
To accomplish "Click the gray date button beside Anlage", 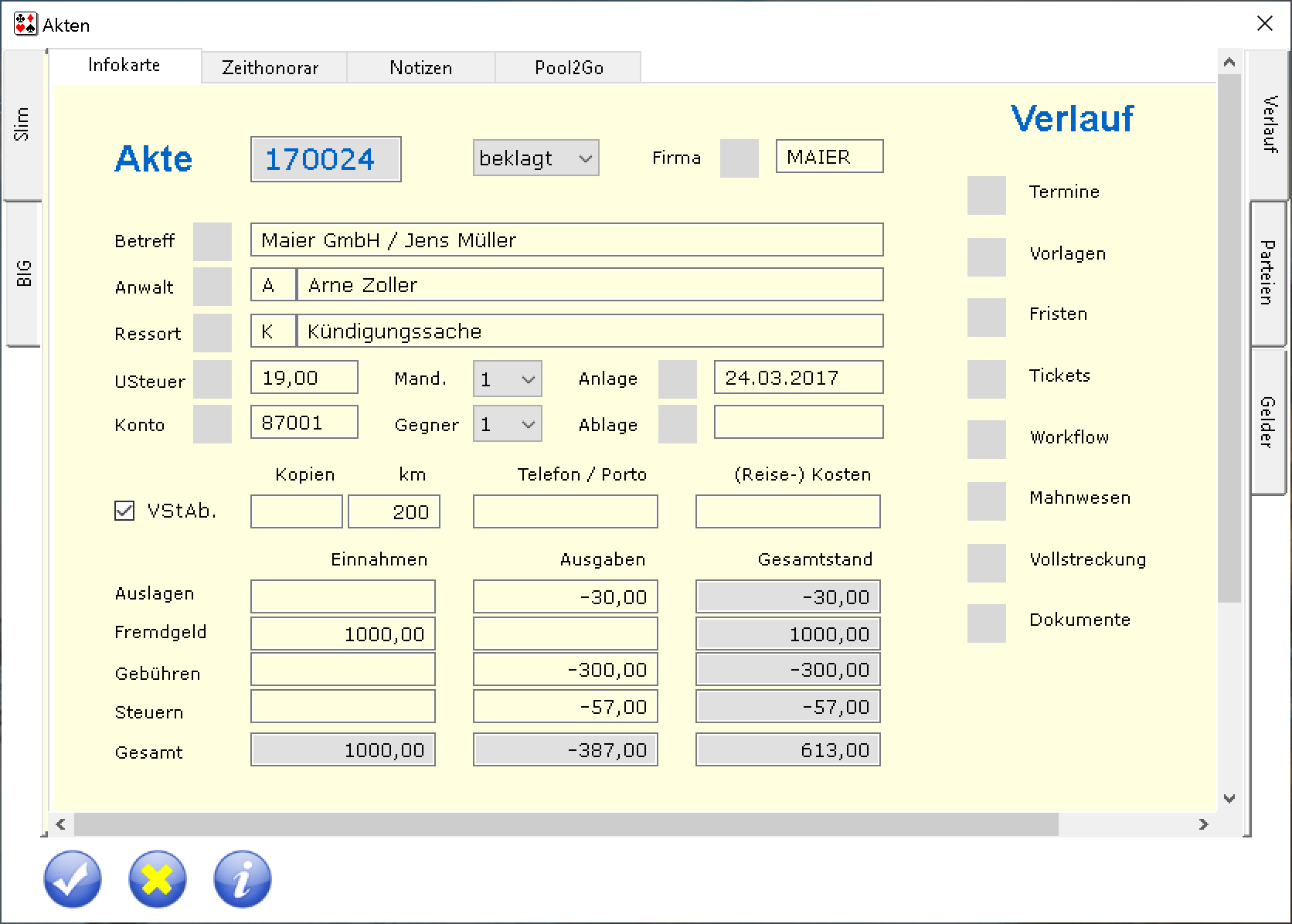I will point(678,379).
